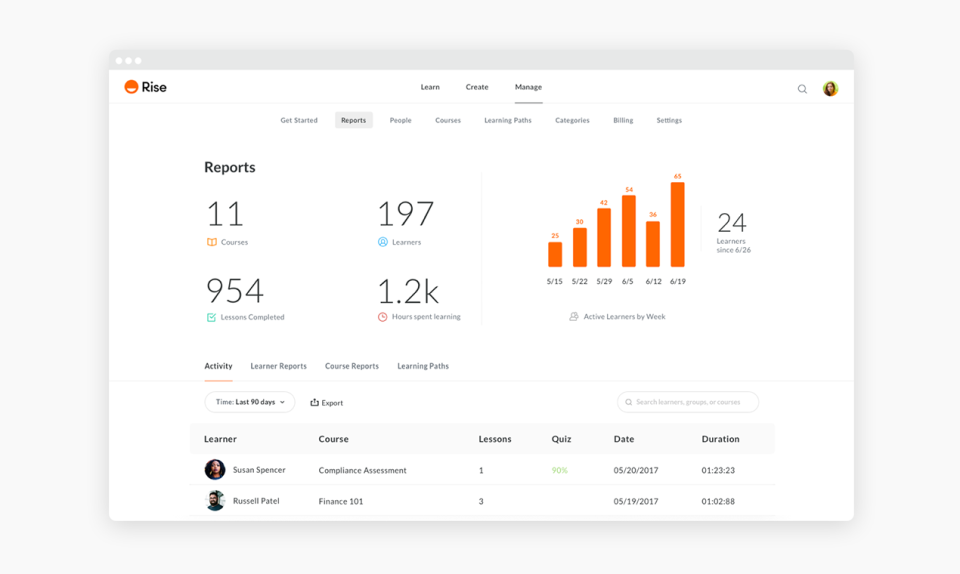The width and height of the screenshot is (960, 574).
Task: Click the duration 01:02:88
Action: pyautogui.click(x=718, y=501)
